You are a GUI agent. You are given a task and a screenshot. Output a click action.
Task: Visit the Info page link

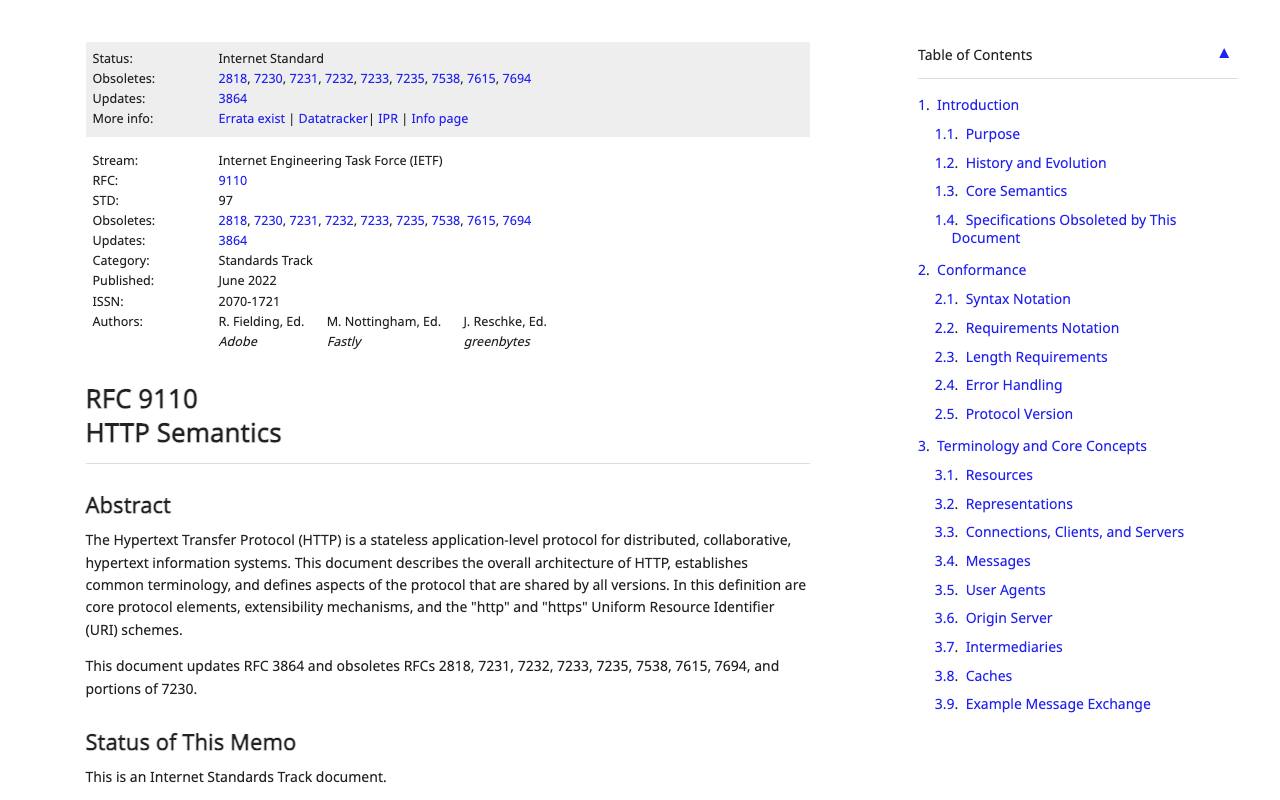pos(439,118)
